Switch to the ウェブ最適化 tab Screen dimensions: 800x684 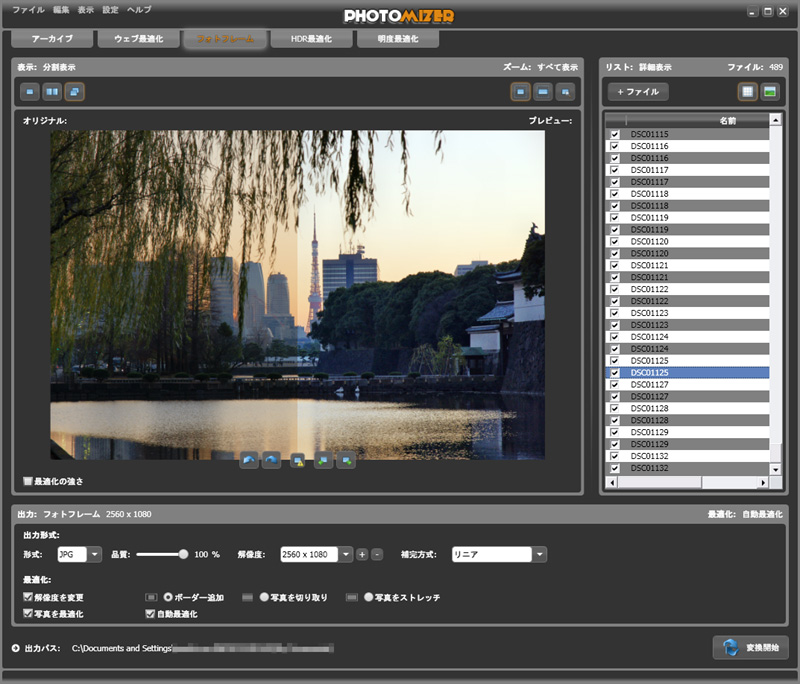pyautogui.click(x=139, y=39)
